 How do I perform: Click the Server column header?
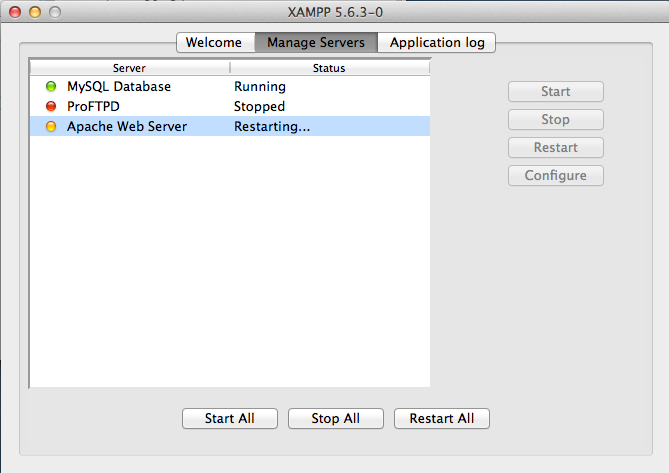[x=129, y=68]
